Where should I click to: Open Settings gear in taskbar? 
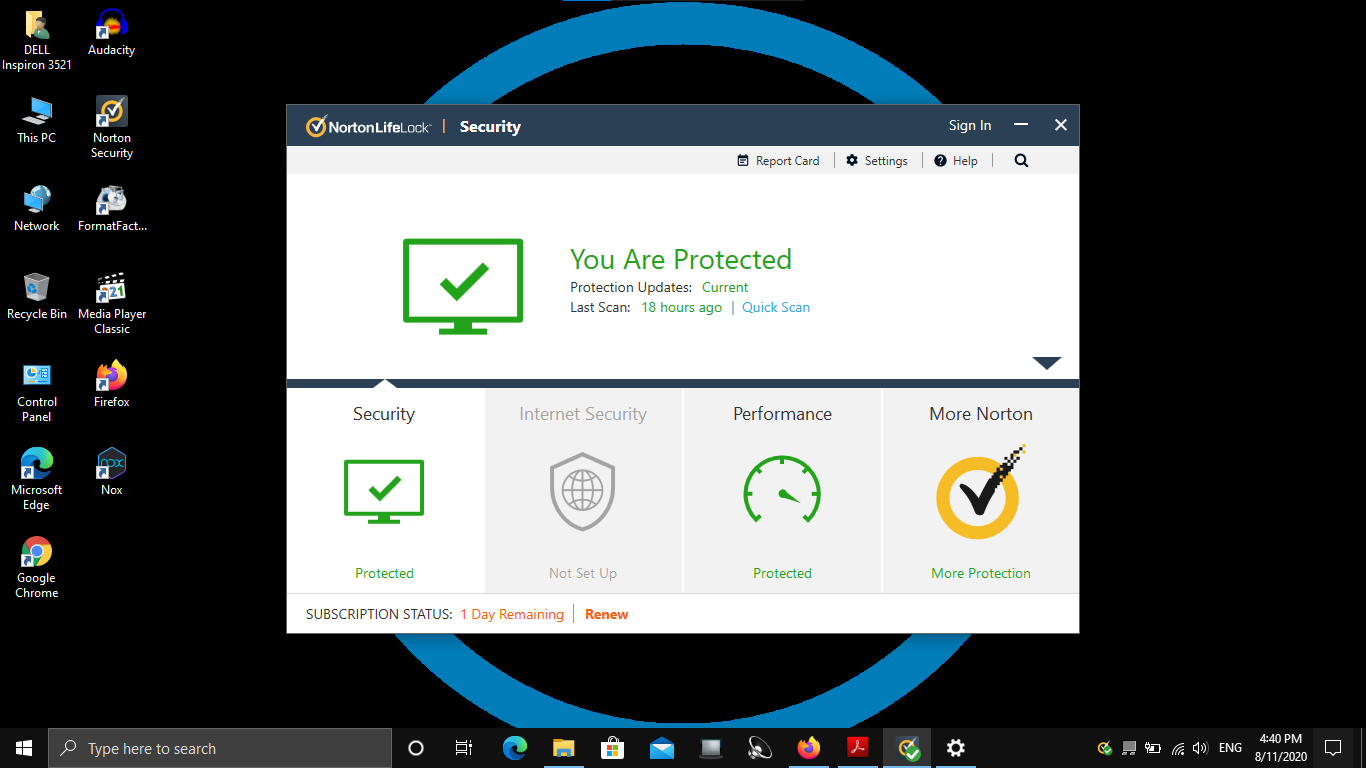coord(956,748)
